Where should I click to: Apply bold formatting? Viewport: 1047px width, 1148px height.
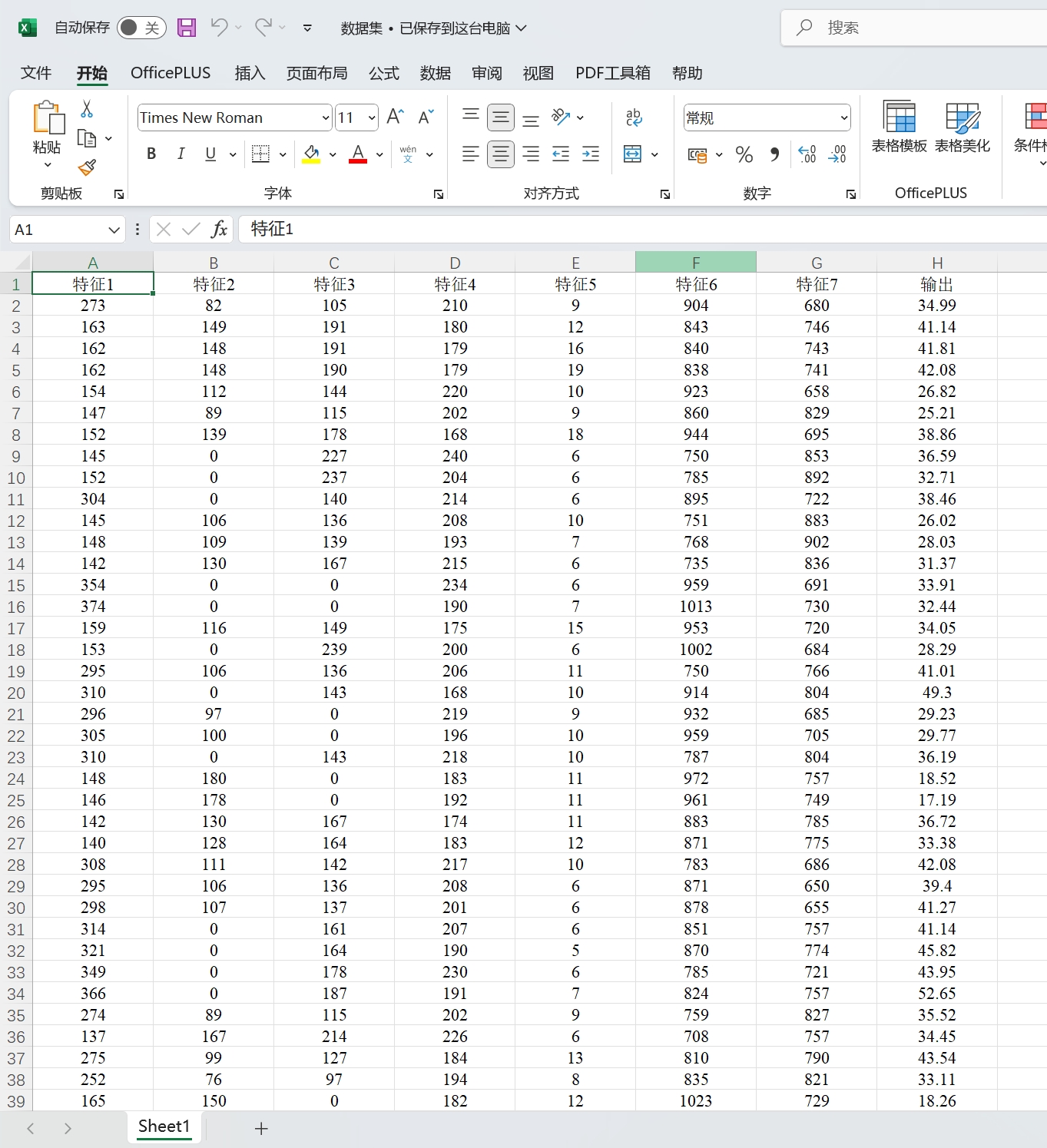151,154
